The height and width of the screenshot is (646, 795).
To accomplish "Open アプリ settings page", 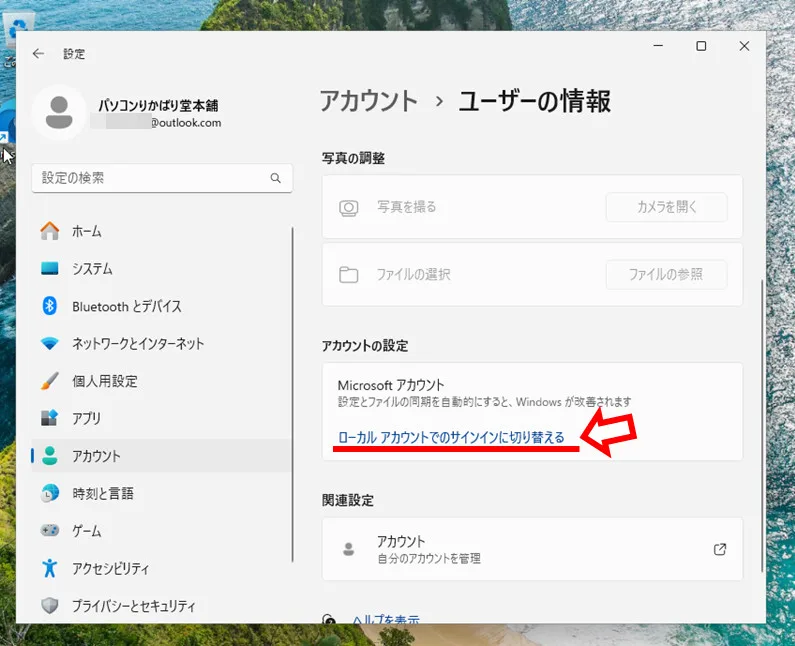I will click(x=162, y=418).
